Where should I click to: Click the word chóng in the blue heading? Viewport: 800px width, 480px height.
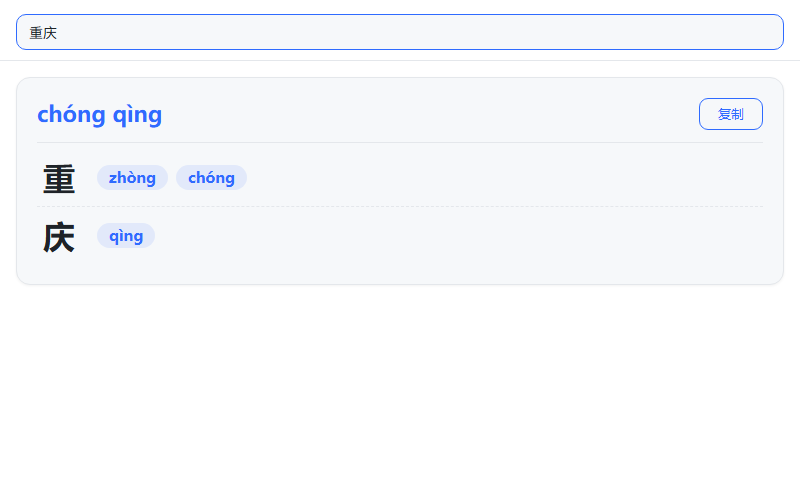71,115
